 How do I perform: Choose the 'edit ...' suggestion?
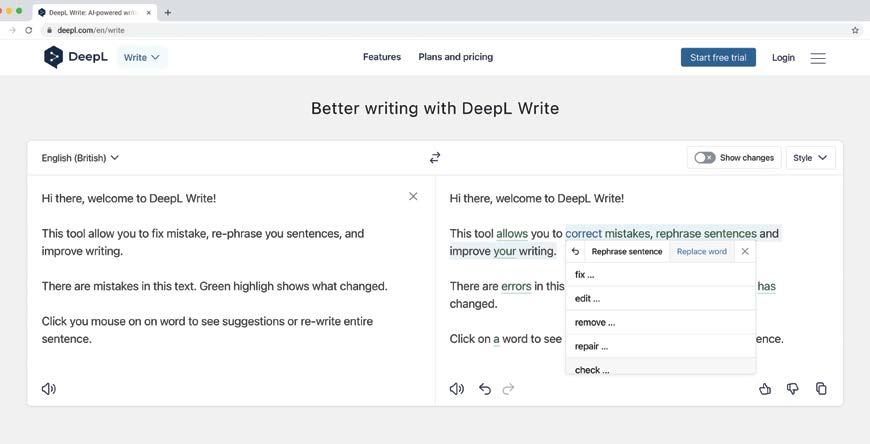(660, 299)
